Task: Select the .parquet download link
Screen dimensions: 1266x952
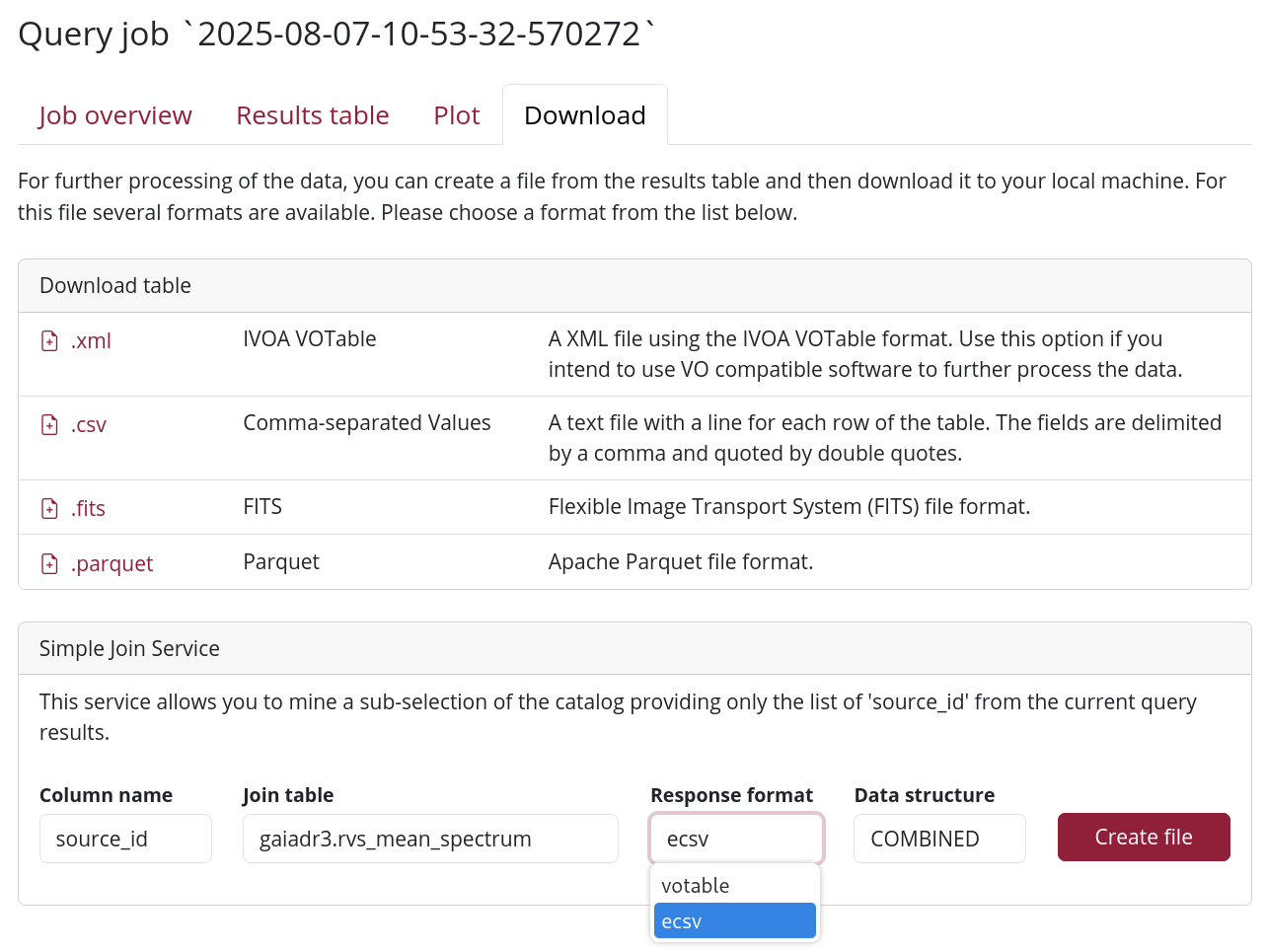Action: click(112, 564)
